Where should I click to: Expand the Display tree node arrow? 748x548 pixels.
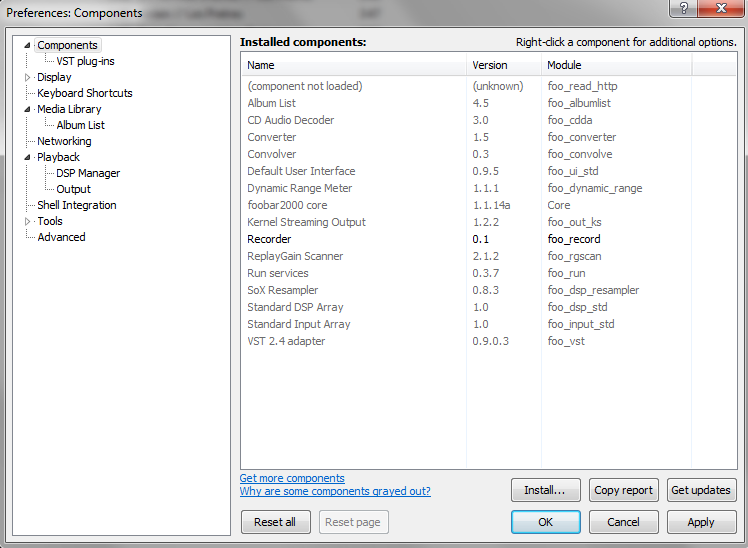click(x=27, y=77)
